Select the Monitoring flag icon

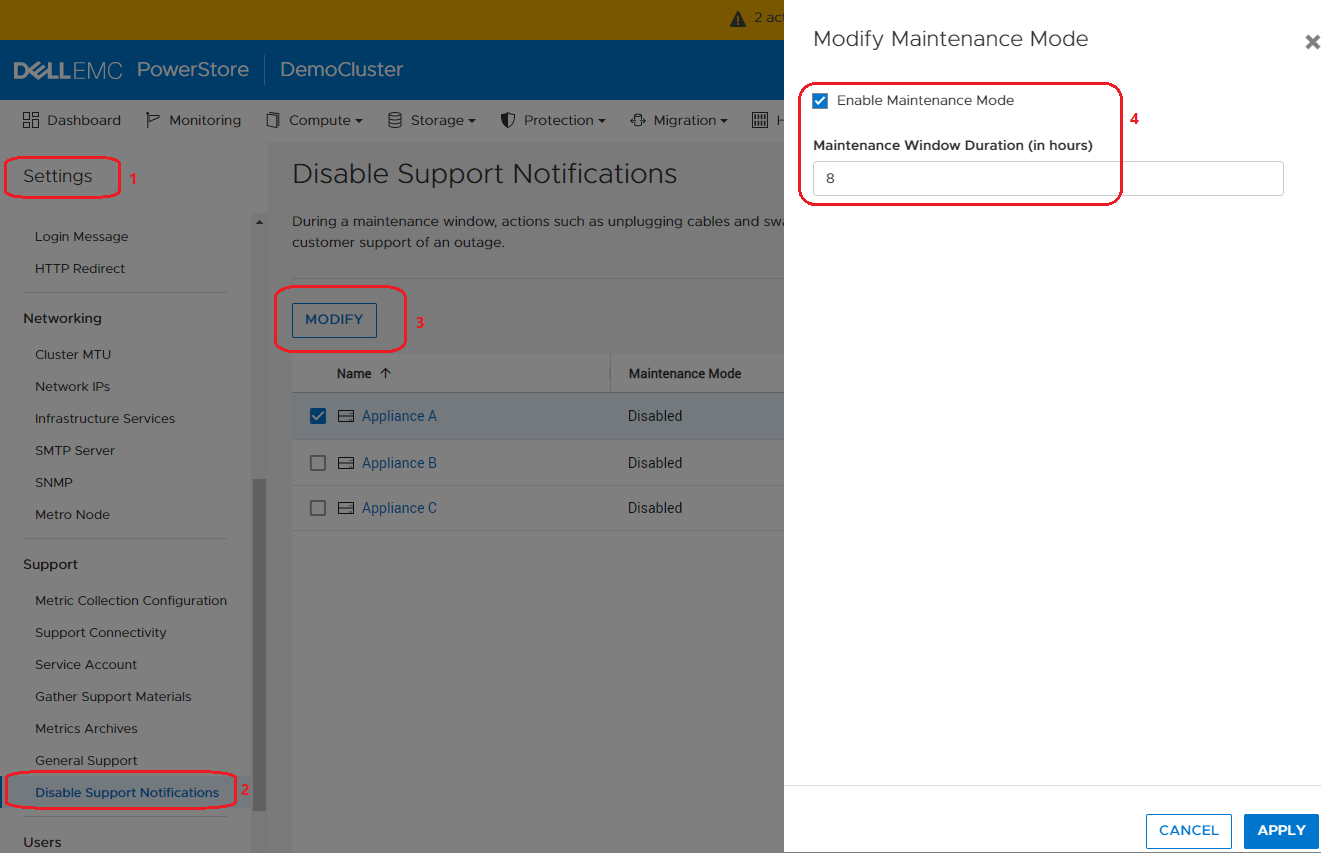coord(150,120)
